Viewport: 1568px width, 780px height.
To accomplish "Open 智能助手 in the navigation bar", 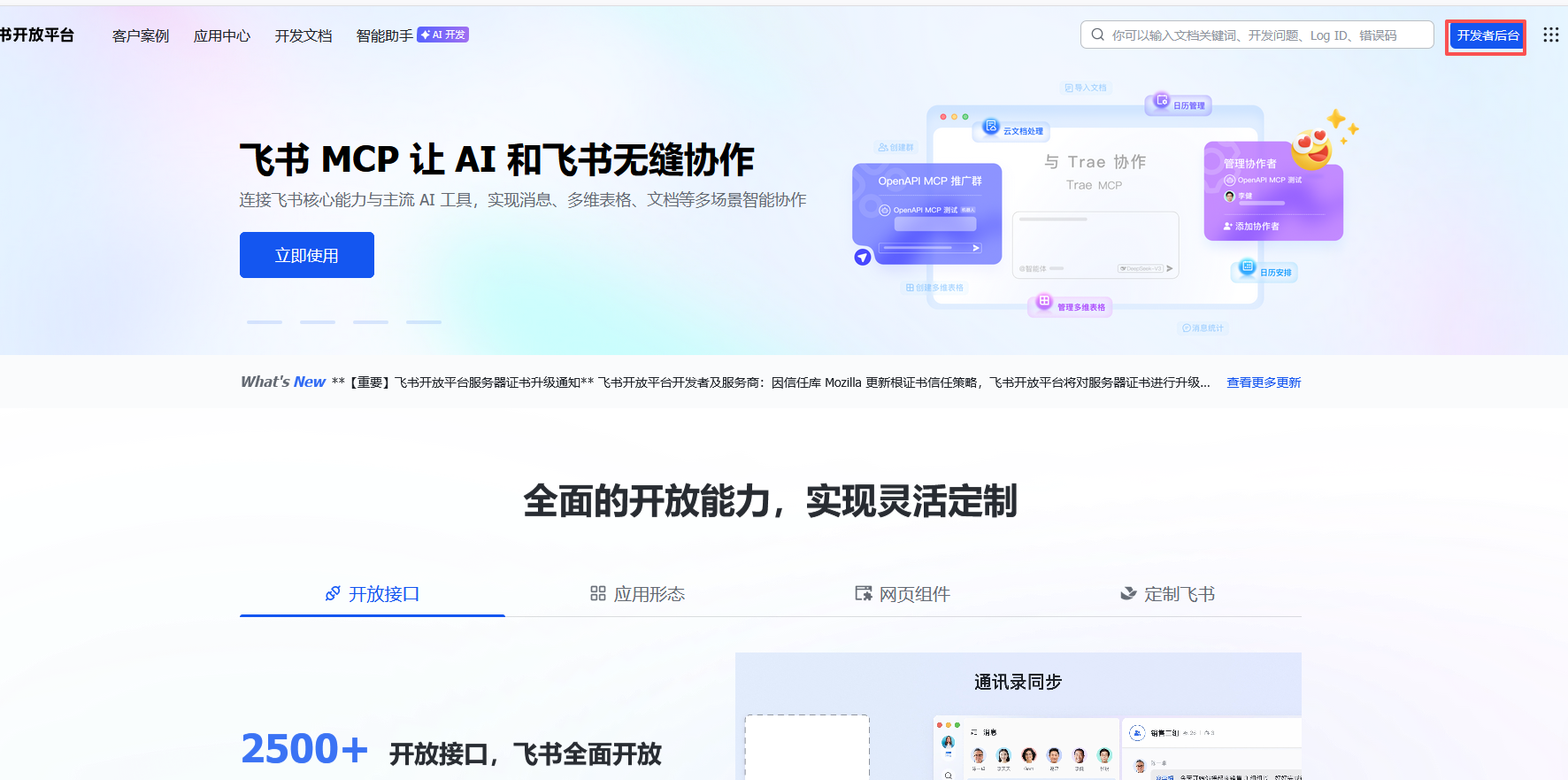I will pos(384,35).
